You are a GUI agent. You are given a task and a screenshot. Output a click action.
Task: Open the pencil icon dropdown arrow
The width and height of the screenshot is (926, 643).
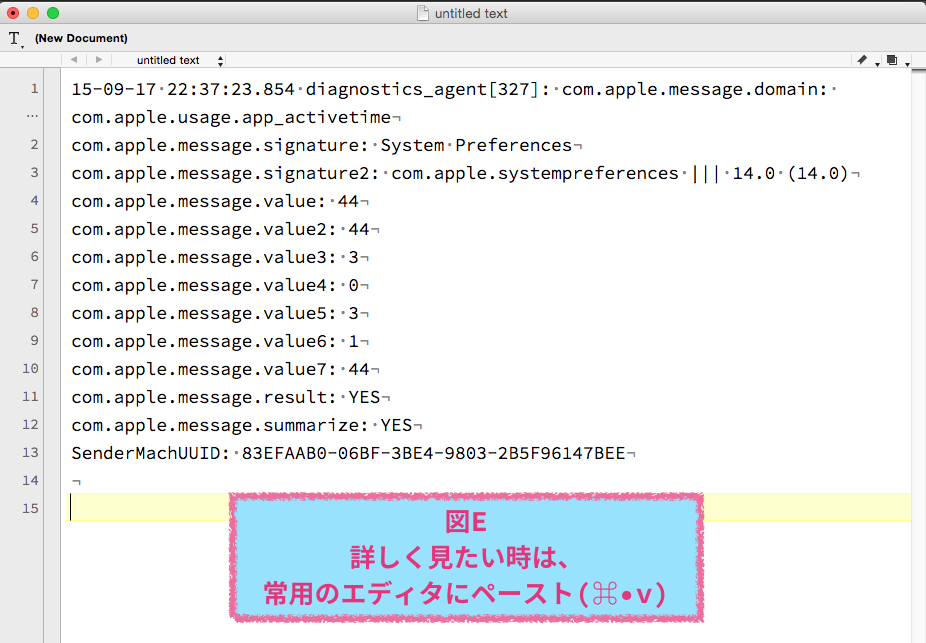click(877, 63)
